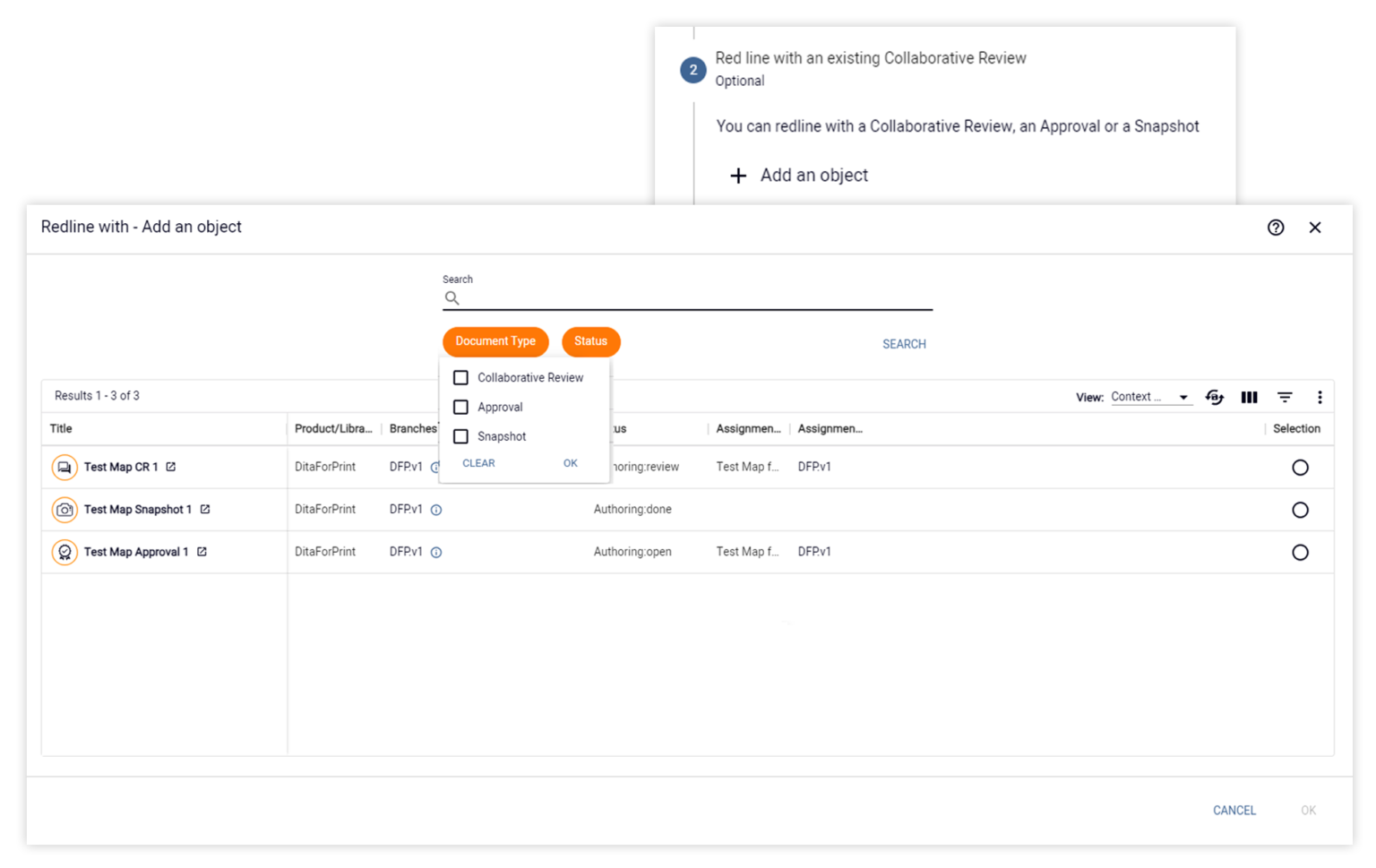
Task: Click CLEAR in the Document Type filter
Action: 478,463
